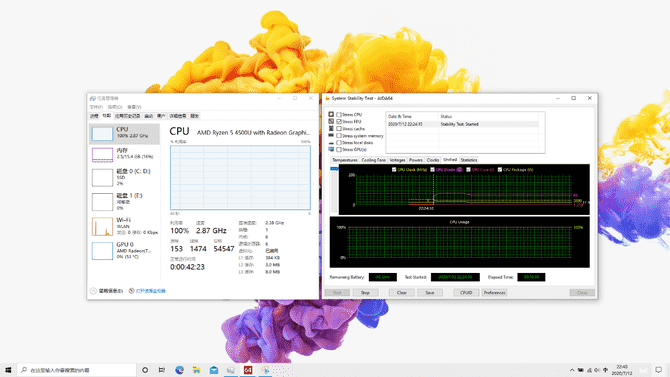Open the Cooling Fans tab in AIDA64

(x=373, y=160)
